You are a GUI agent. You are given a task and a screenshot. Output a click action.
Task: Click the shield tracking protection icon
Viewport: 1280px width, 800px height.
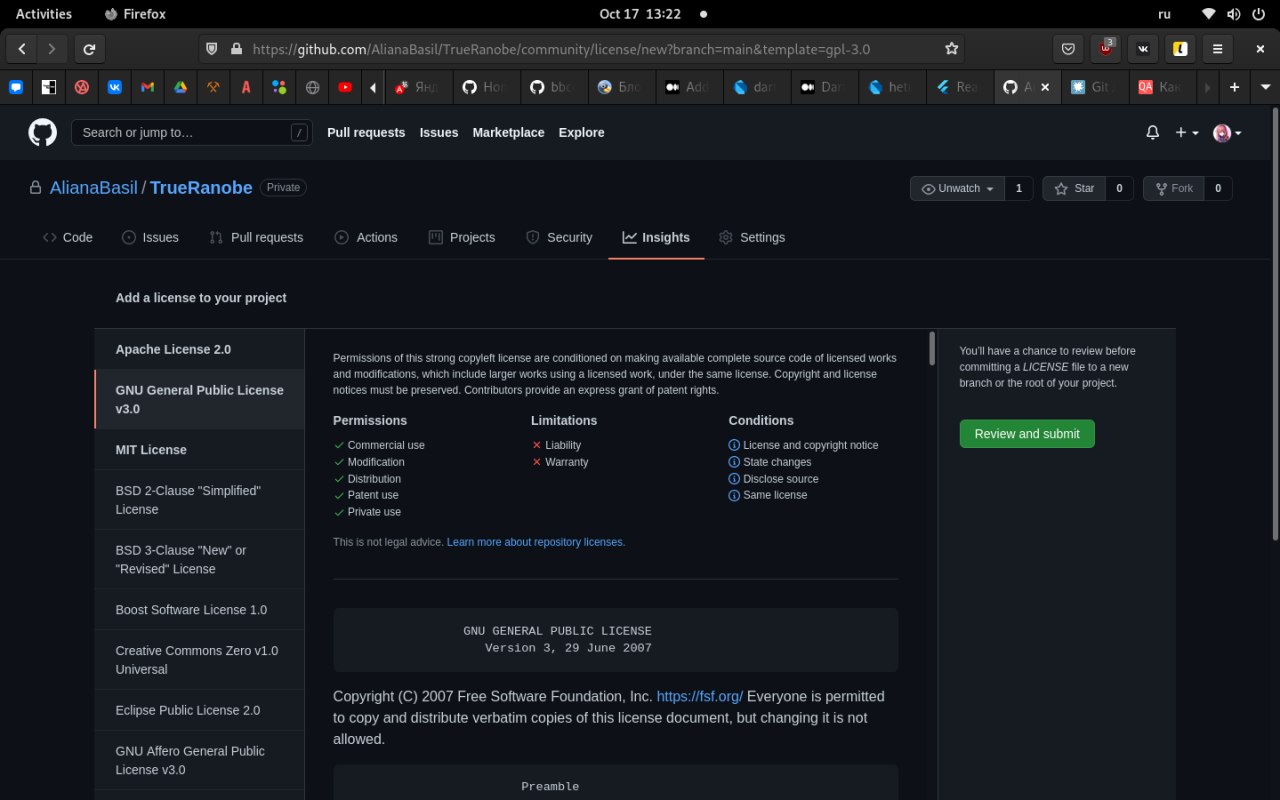tap(211, 48)
